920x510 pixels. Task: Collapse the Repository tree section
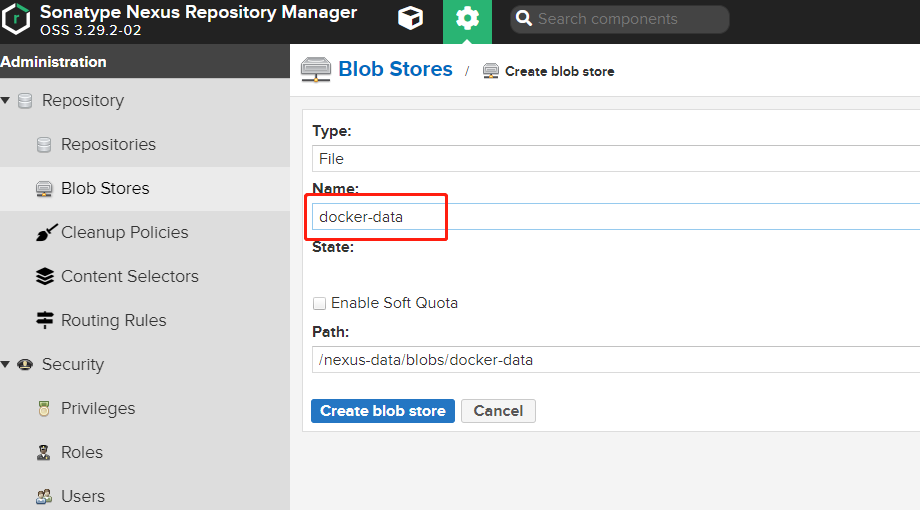pos(5,100)
